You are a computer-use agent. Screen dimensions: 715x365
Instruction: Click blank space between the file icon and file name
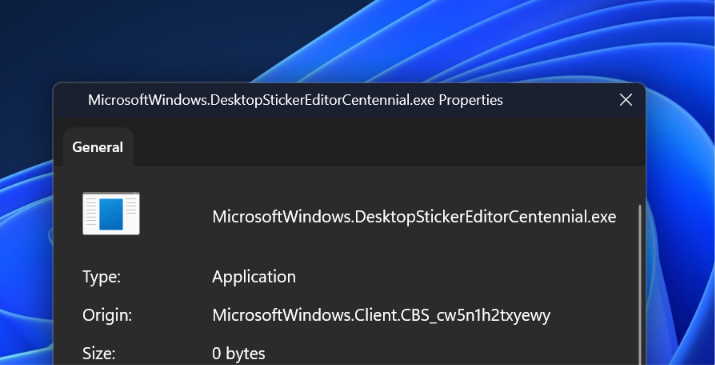click(176, 214)
